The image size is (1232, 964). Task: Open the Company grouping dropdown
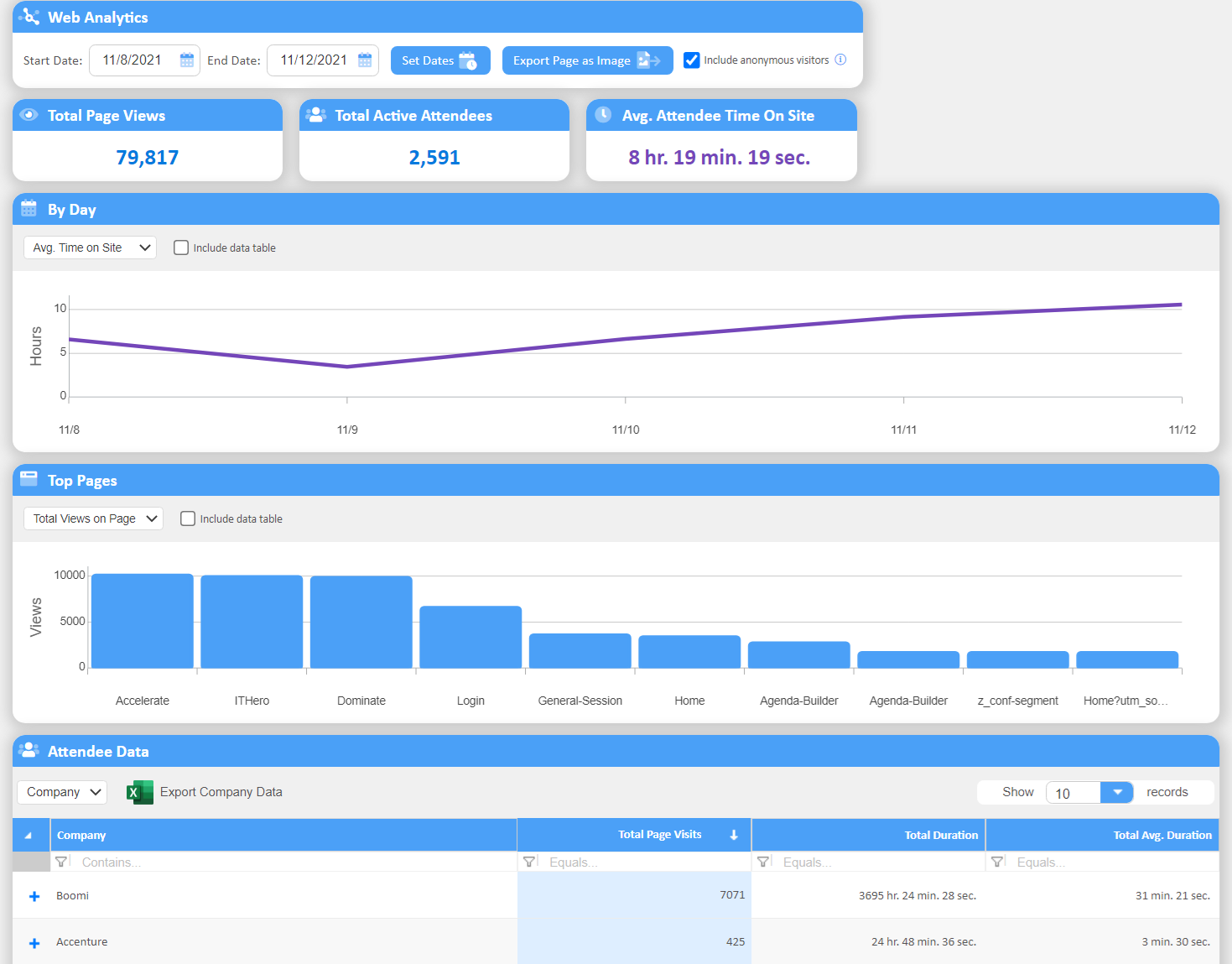coord(62,792)
